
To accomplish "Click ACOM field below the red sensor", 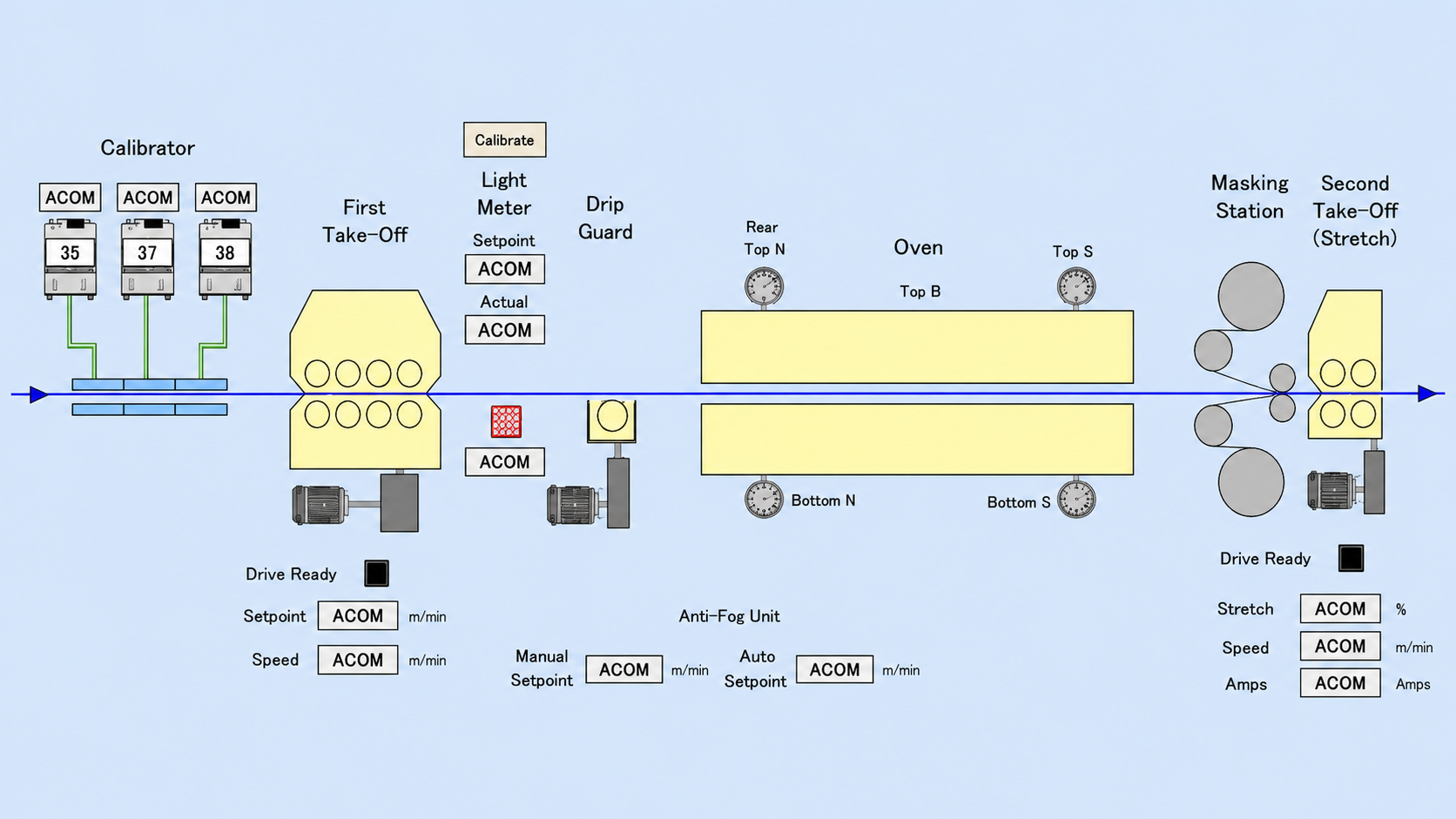I will [x=505, y=462].
